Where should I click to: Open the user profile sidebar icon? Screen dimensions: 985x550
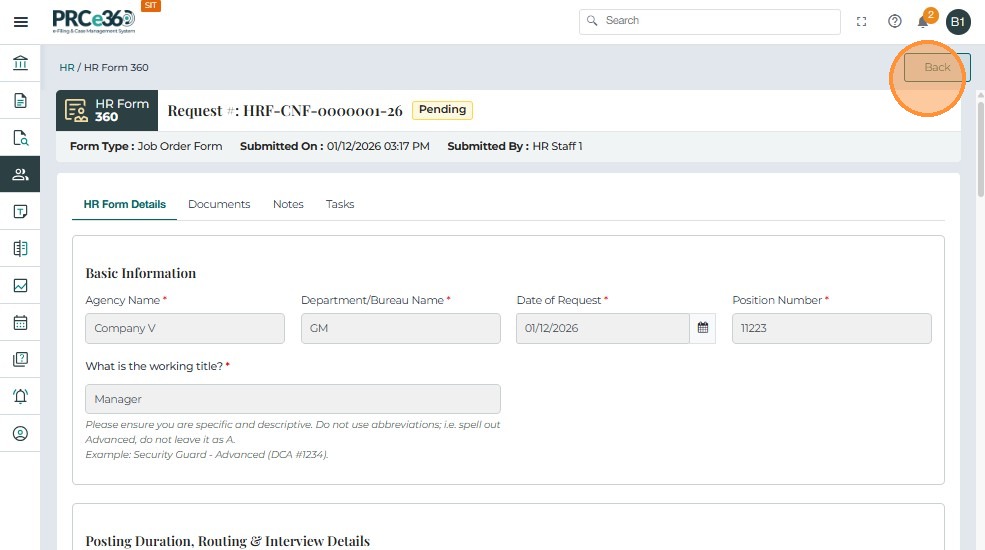[x=20, y=433]
